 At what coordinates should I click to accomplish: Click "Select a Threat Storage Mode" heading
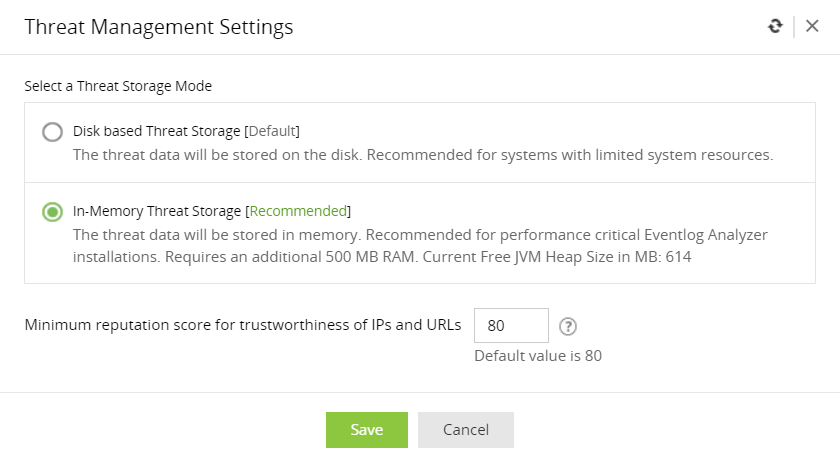118,86
